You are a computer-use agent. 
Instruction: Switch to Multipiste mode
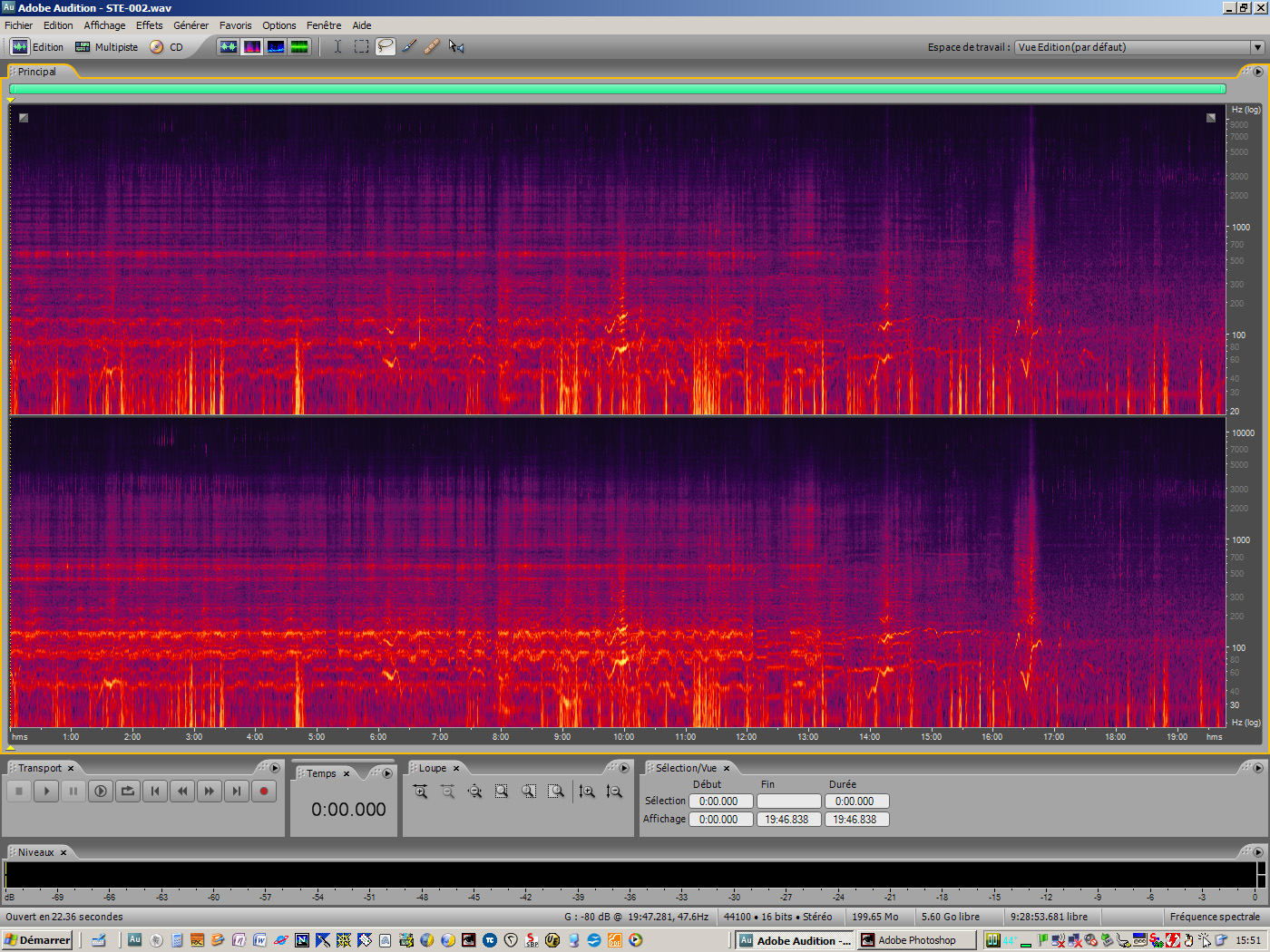click(106, 46)
